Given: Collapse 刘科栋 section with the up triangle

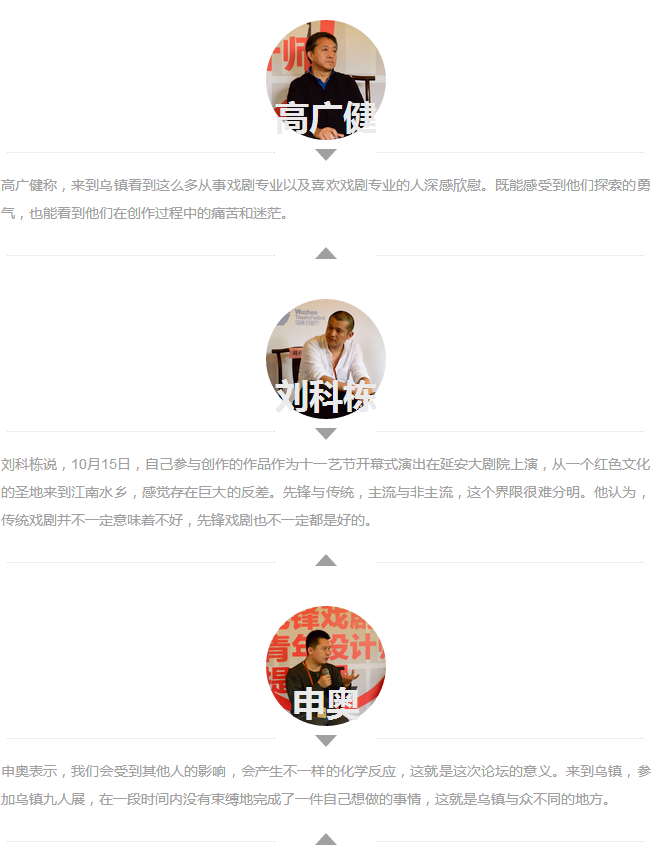Looking at the screenshot, I should 326,560.
